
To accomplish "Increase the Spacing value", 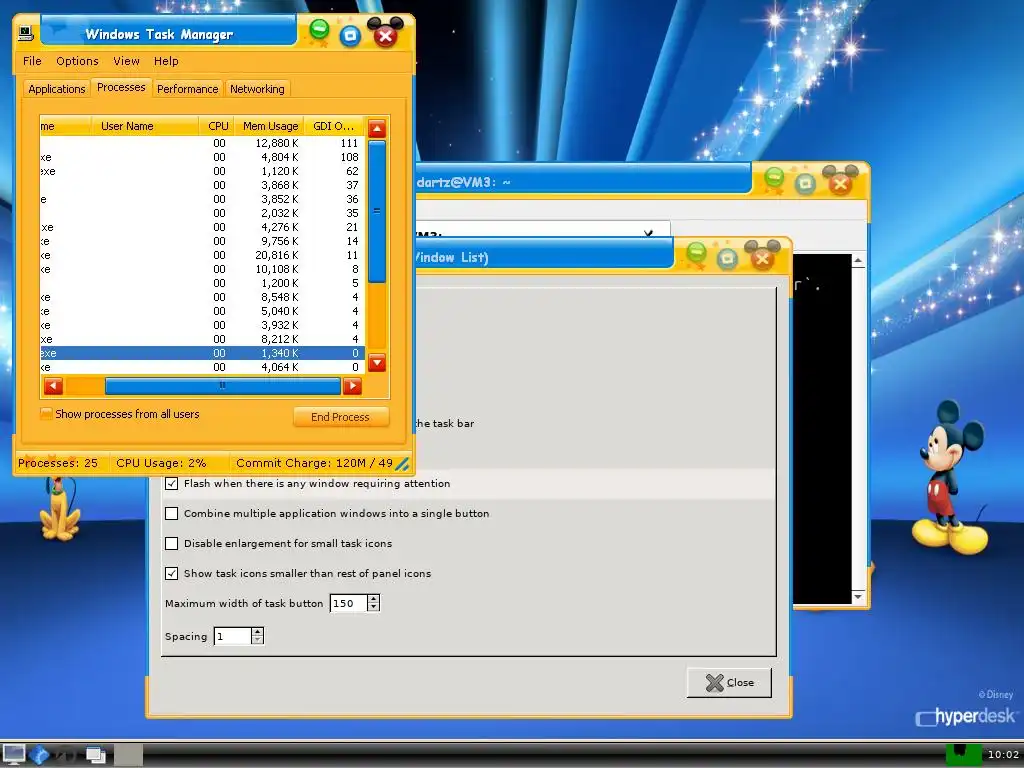I will (x=257, y=632).
